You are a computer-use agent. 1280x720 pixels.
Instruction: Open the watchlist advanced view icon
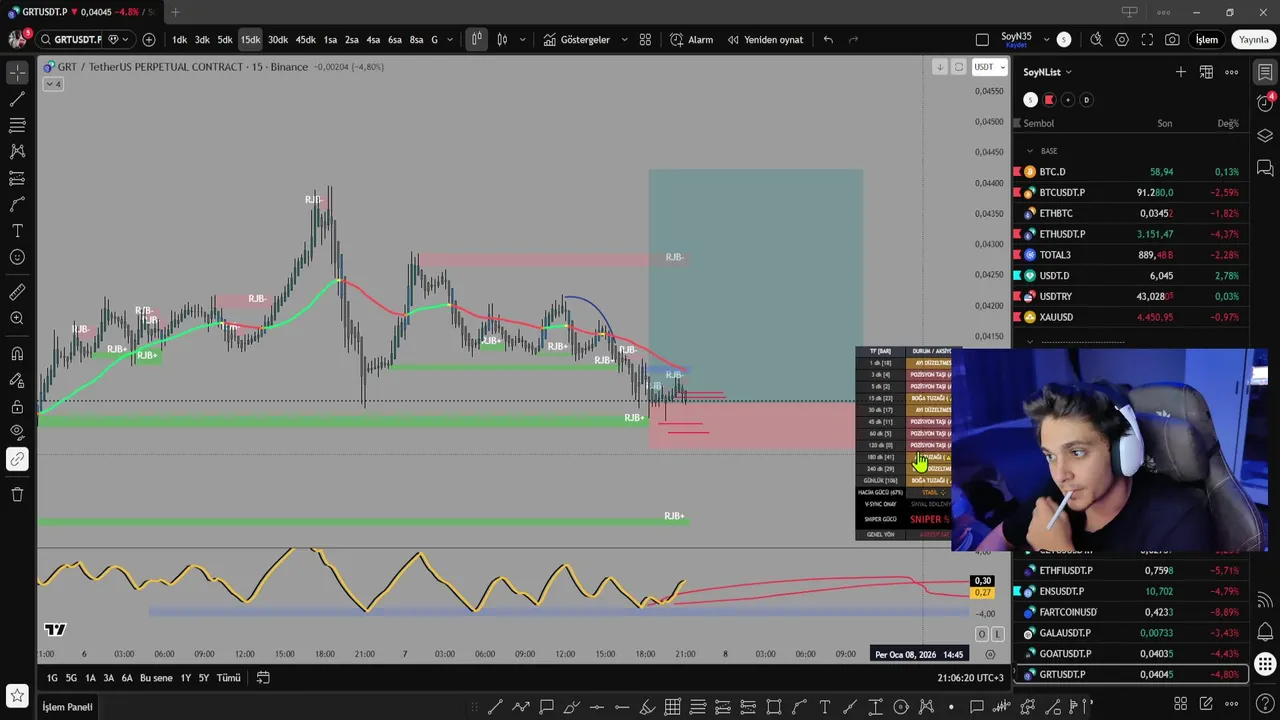(1206, 72)
